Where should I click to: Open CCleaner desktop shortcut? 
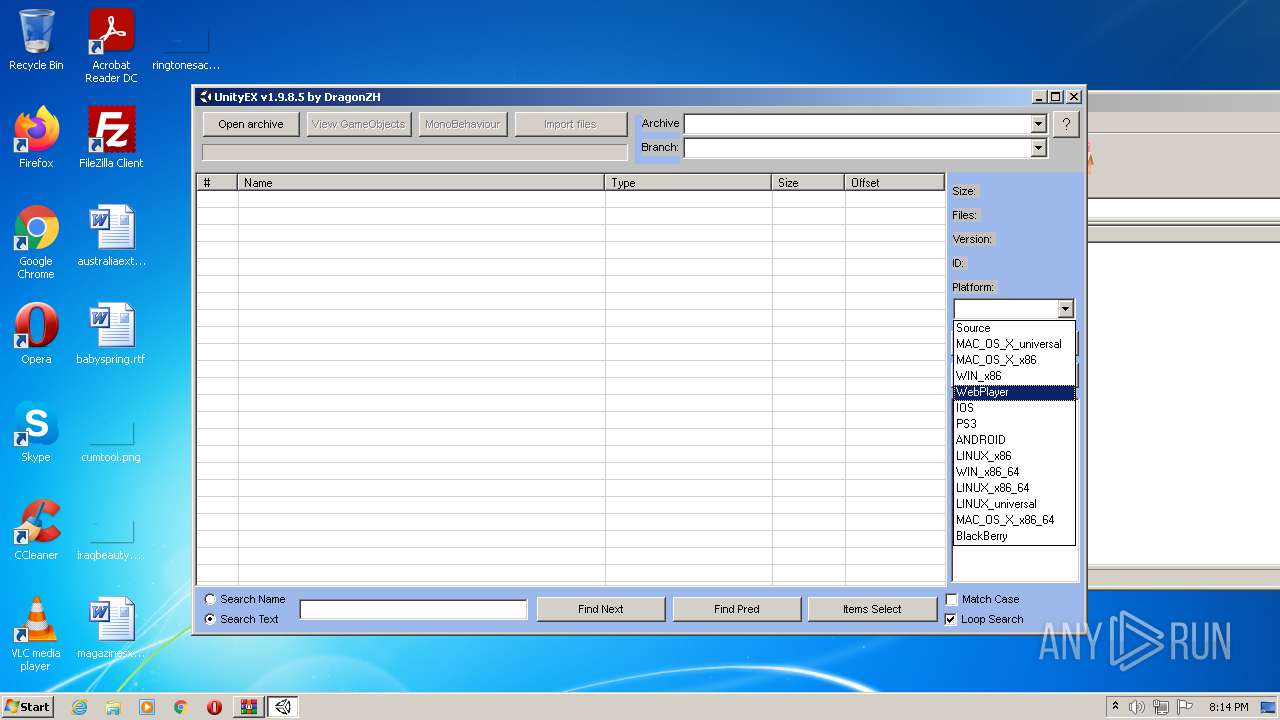(36, 530)
